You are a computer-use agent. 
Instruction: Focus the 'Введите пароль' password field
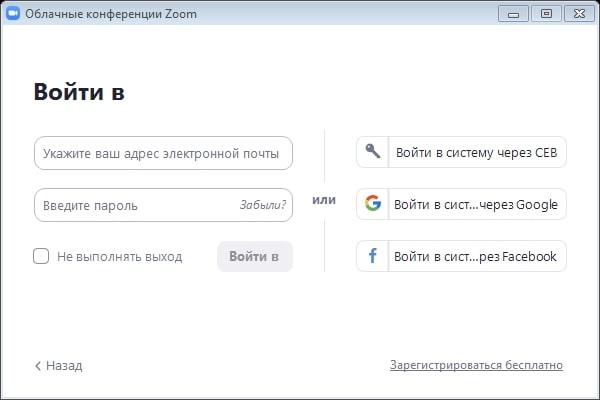163,205
